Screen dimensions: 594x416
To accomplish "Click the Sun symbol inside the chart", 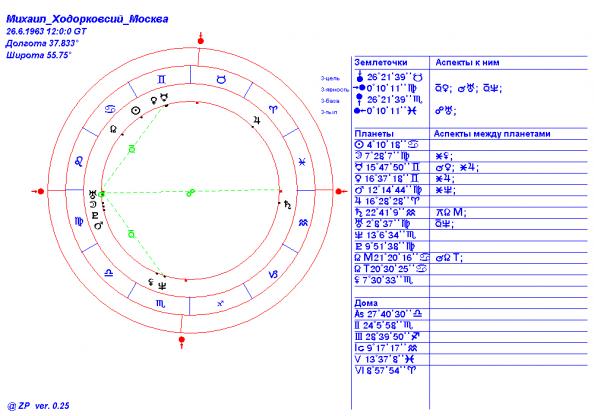I will pyautogui.click(x=135, y=111).
